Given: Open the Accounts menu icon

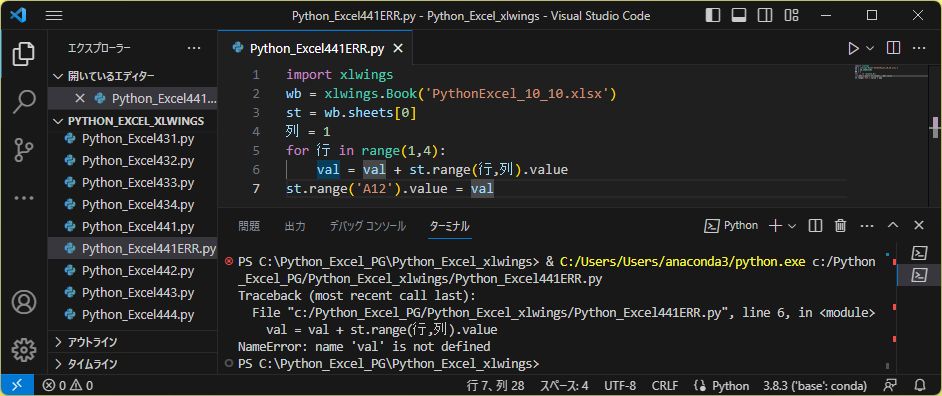Looking at the screenshot, I should [x=23, y=302].
